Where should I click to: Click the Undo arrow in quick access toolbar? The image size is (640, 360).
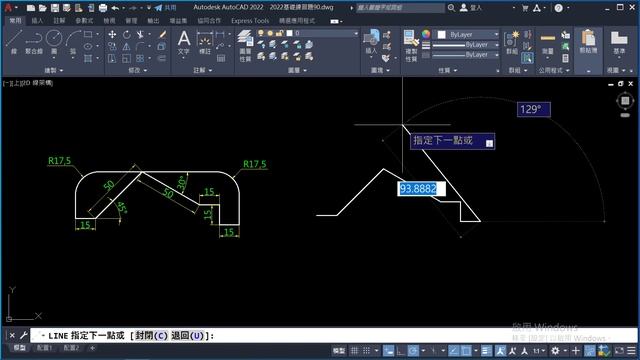pyautogui.click(x=116, y=8)
